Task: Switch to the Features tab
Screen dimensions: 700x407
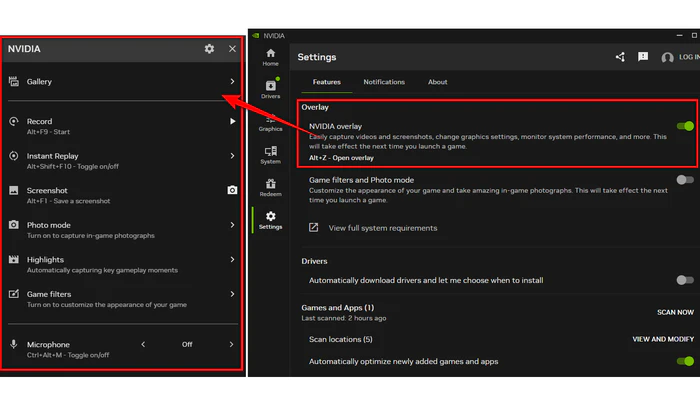Action: click(326, 82)
